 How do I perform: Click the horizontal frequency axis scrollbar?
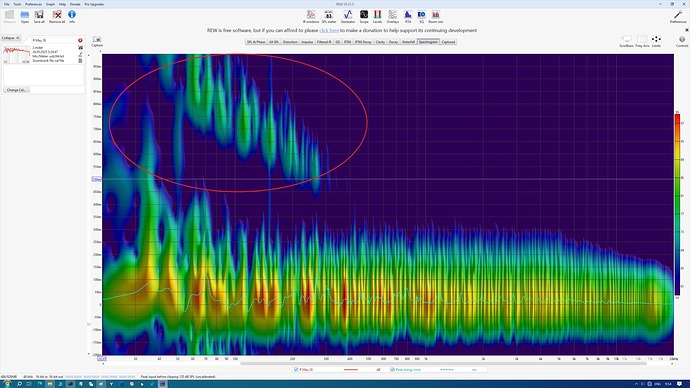(x=443, y=363)
